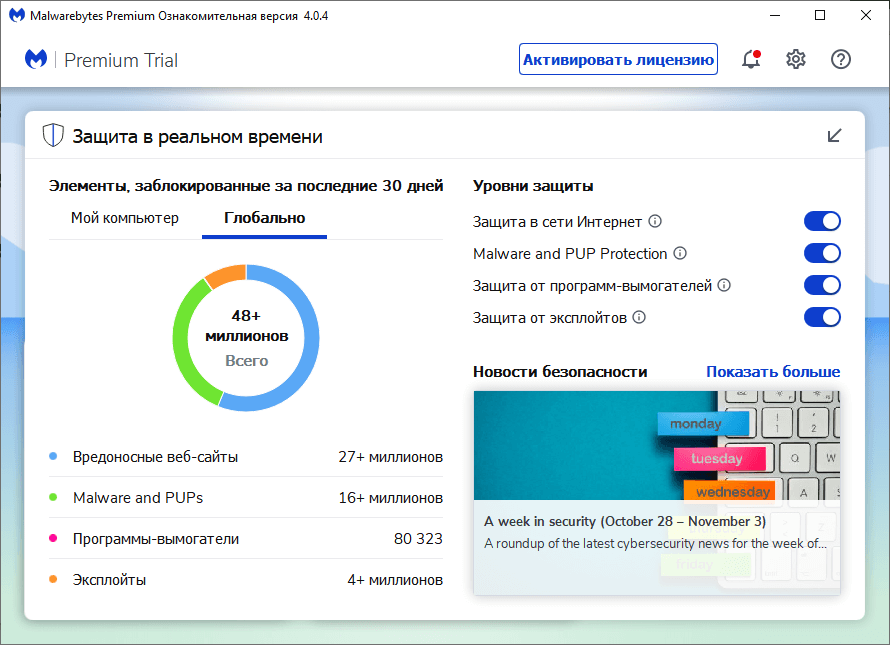Open the help question mark icon

[x=841, y=59]
